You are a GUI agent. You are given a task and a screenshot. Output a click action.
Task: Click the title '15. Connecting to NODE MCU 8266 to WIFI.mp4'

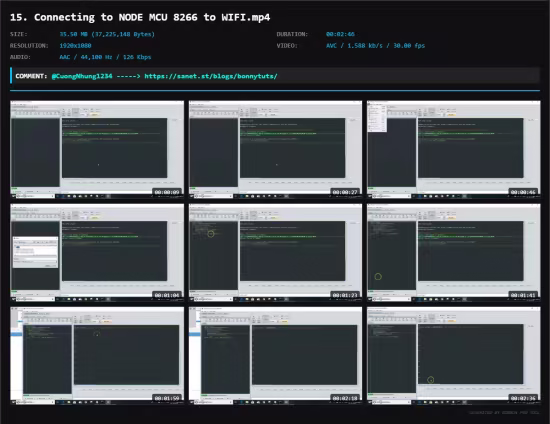[140, 17]
